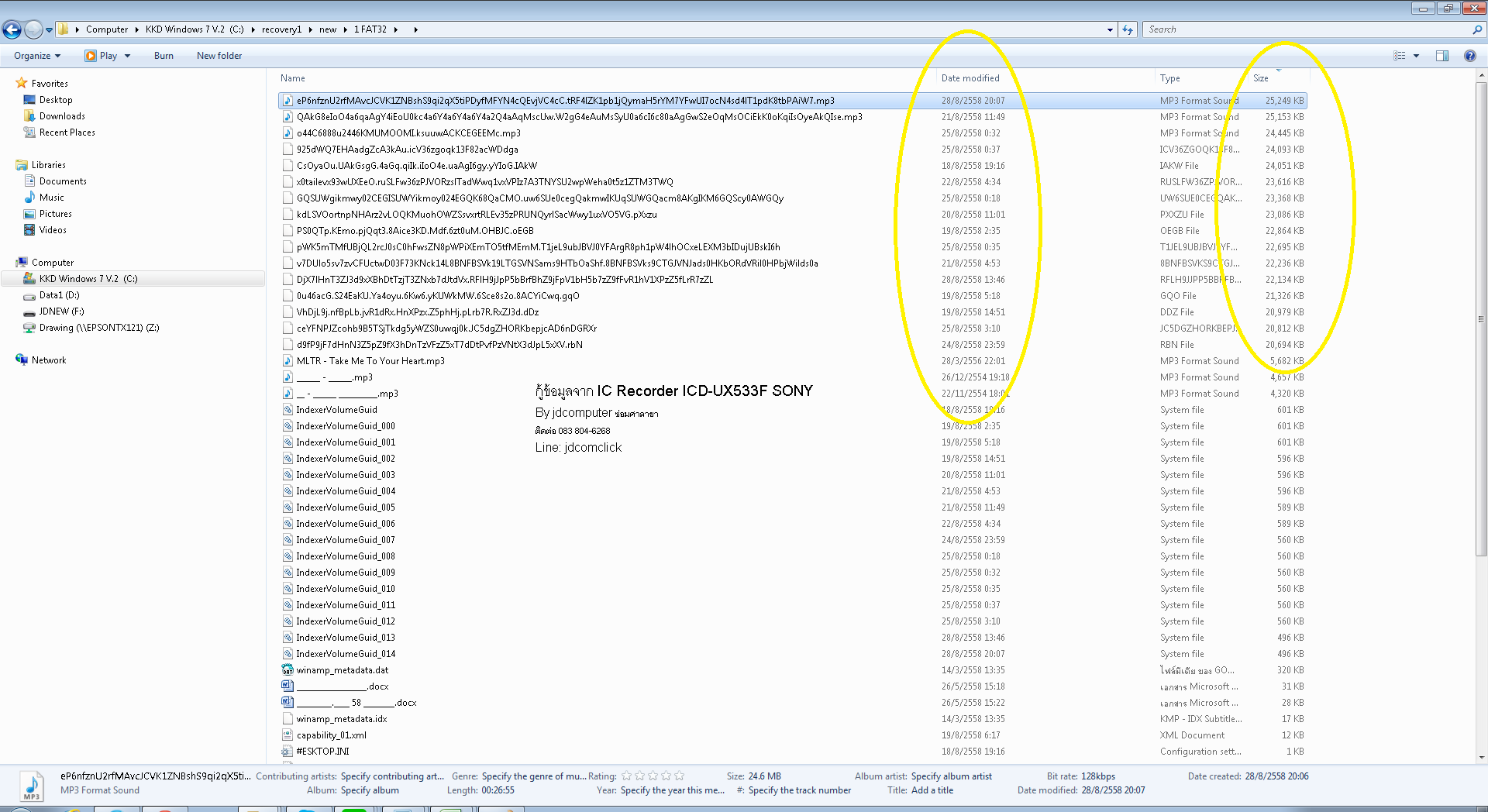Viewport: 1488px width, 812px height.
Task: Click the Play button in toolbar
Action: [x=102, y=56]
